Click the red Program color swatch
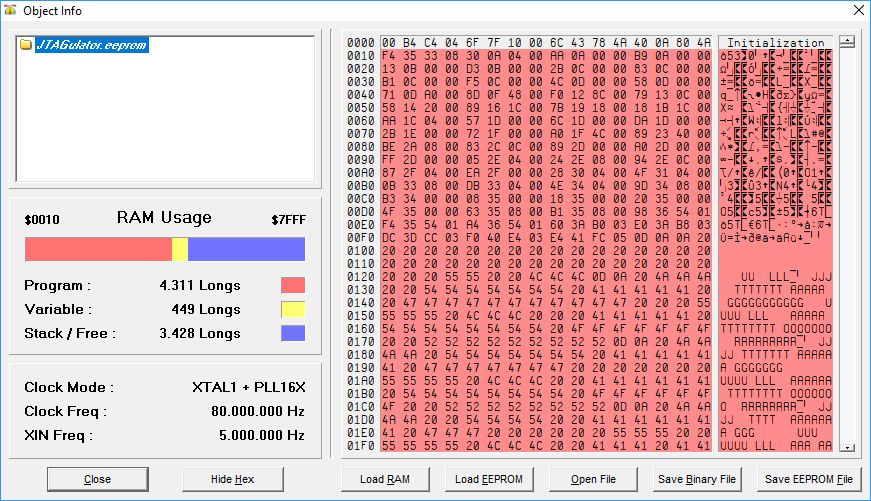871x501 pixels. tap(293, 285)
